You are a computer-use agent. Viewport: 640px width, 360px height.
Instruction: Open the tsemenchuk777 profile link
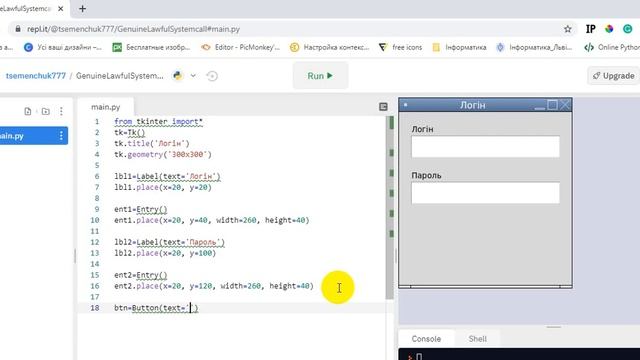[36, 76]
